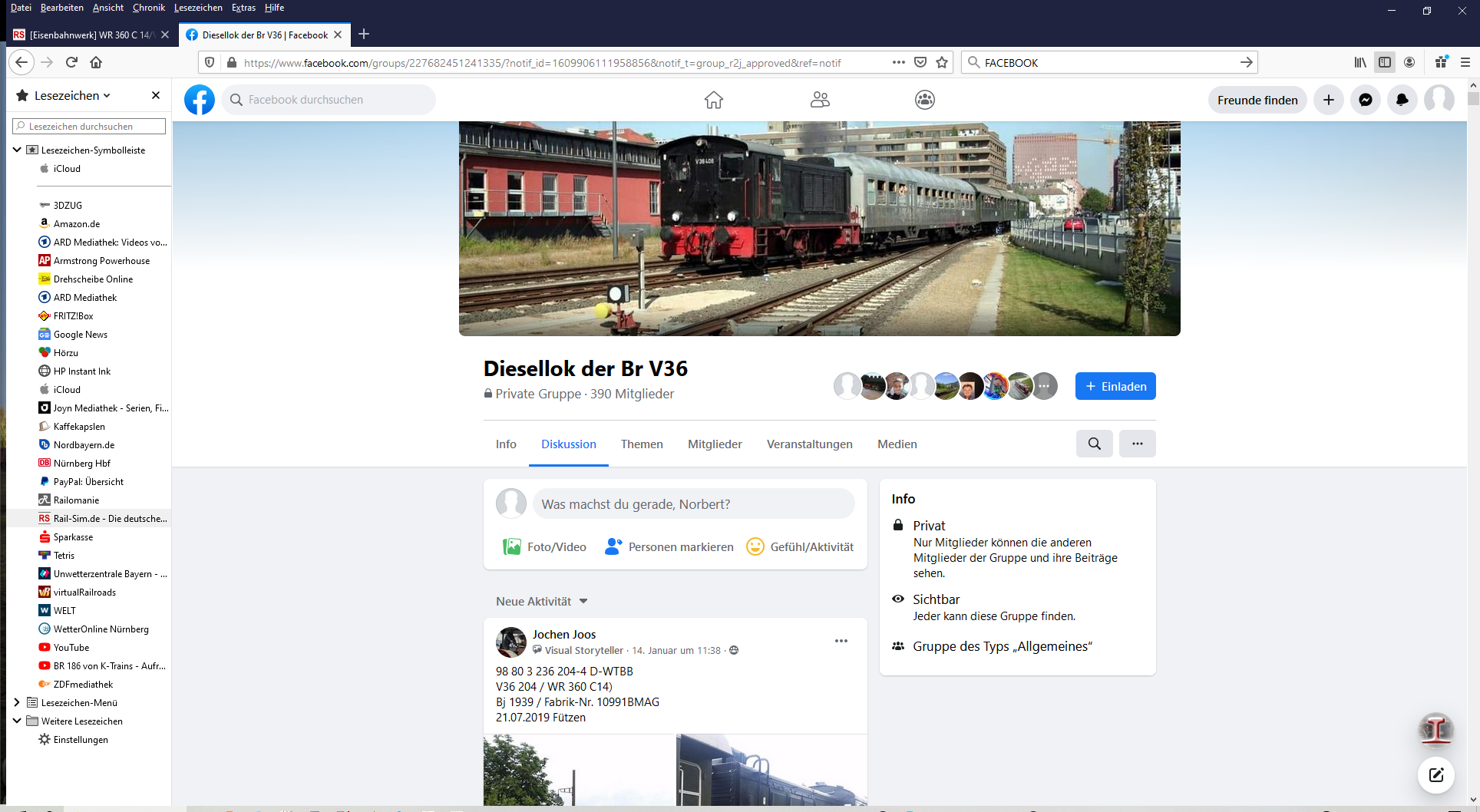Reload the page in Firefox
Image resolution: width=1480 pixels, height=812 pixels.
point(71,62)
